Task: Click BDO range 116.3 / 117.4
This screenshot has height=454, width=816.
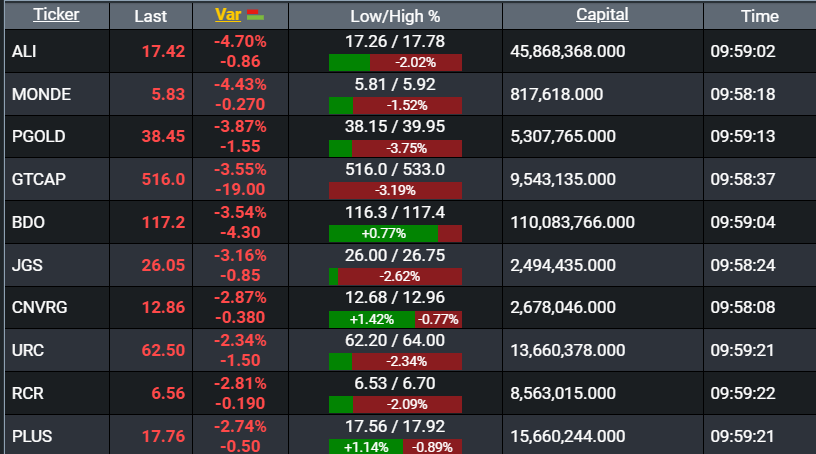Action: [x=395, y=212]
